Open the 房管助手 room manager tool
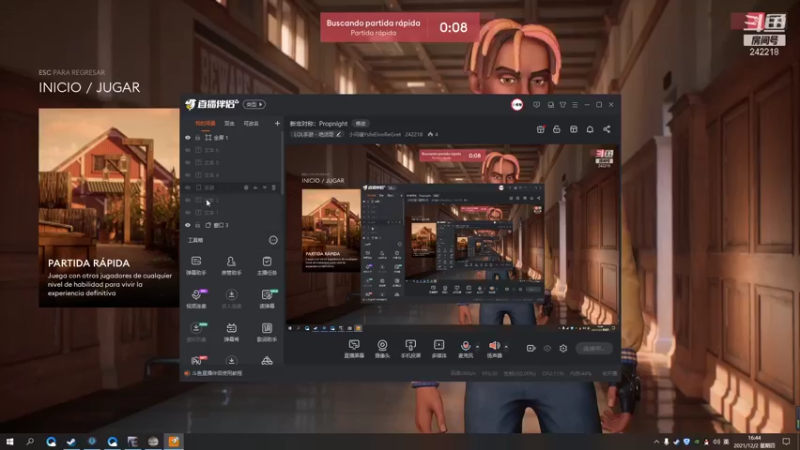This screenshot has width=800, height=450. pos(231,266)
